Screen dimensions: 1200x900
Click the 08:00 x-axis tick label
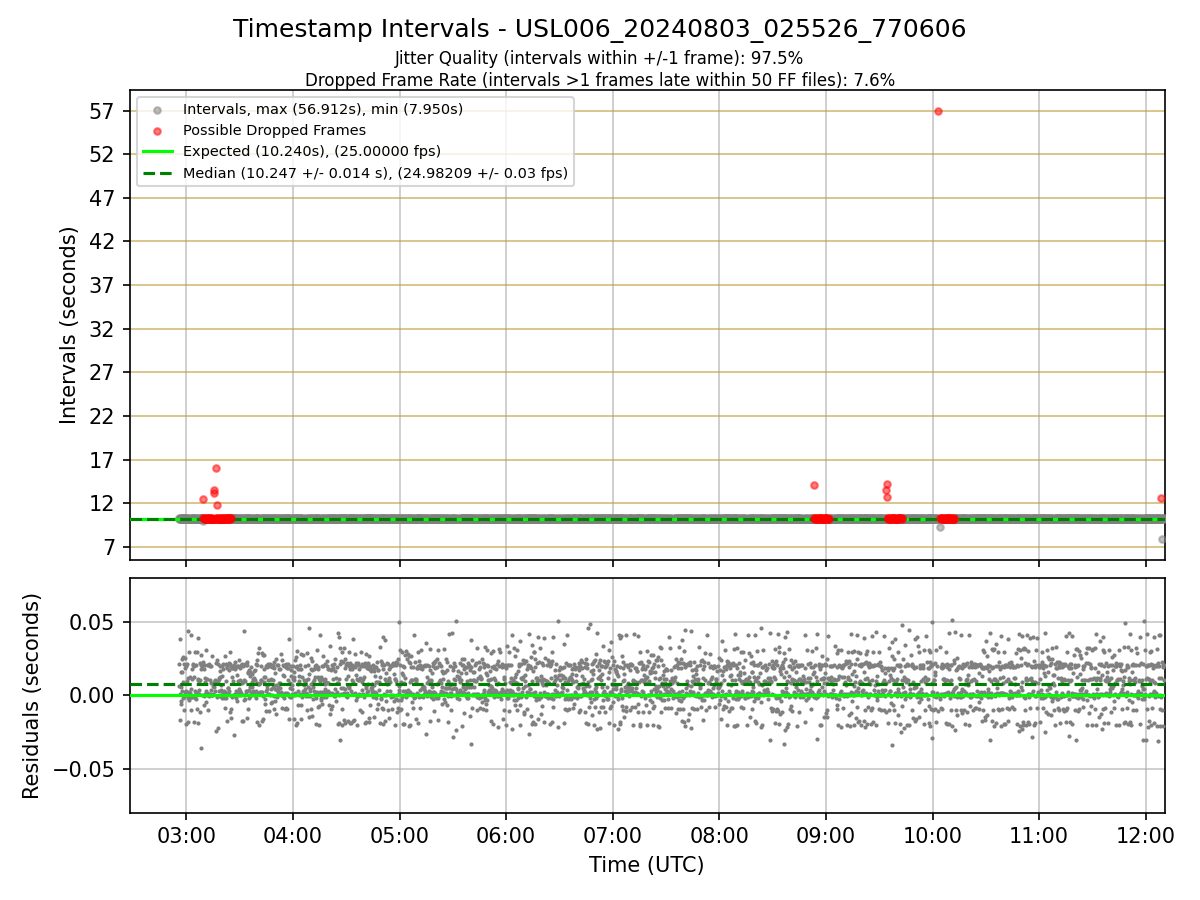[719, 837]
